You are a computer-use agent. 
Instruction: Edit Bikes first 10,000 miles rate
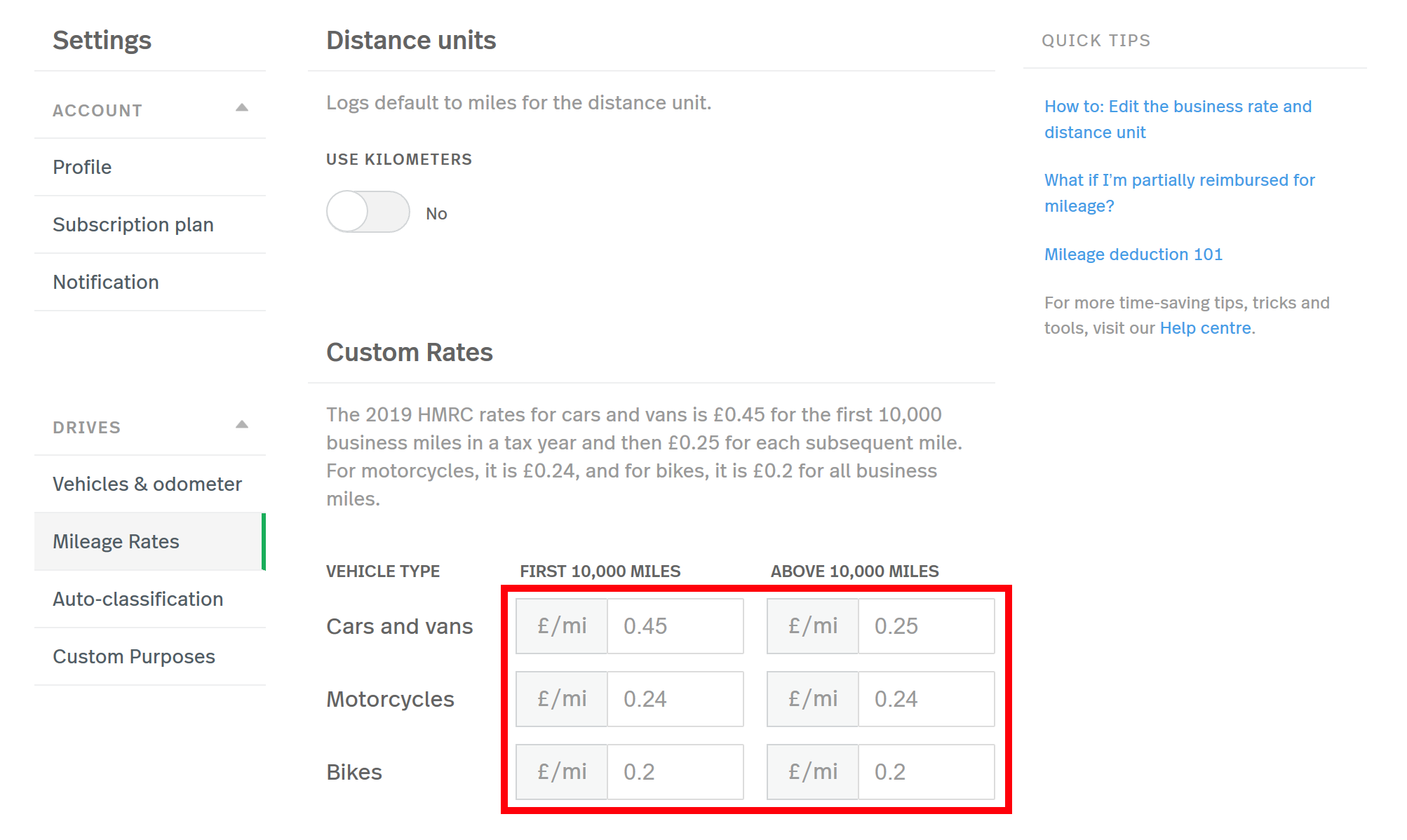(675, 772)
